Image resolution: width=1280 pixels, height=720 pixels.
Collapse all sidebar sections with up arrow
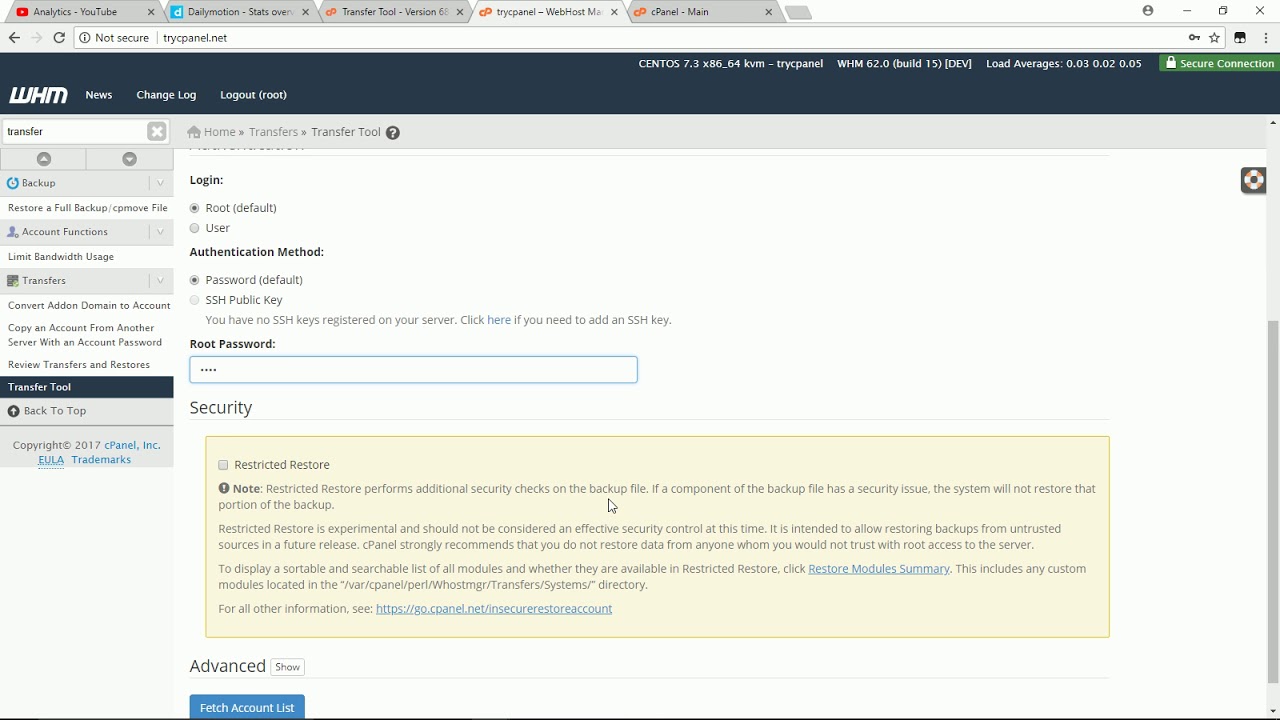(43, 159)
